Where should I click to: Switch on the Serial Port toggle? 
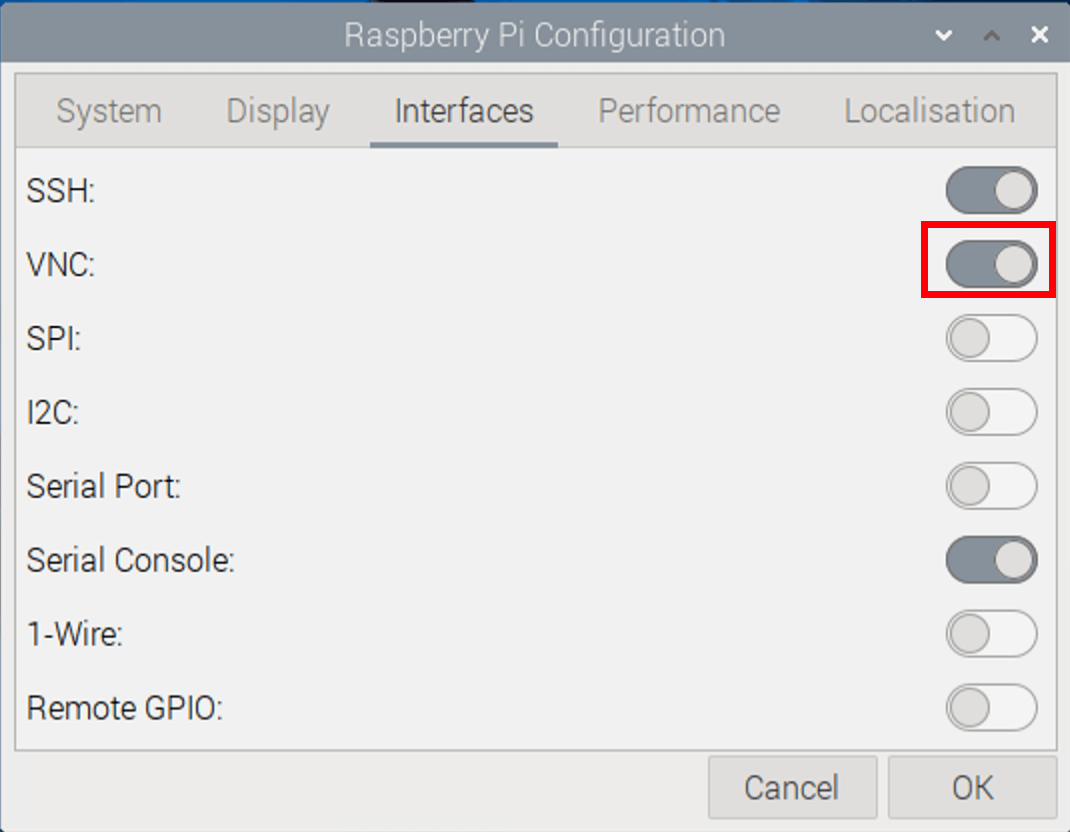pyautogui.click(x=991, y=485)
